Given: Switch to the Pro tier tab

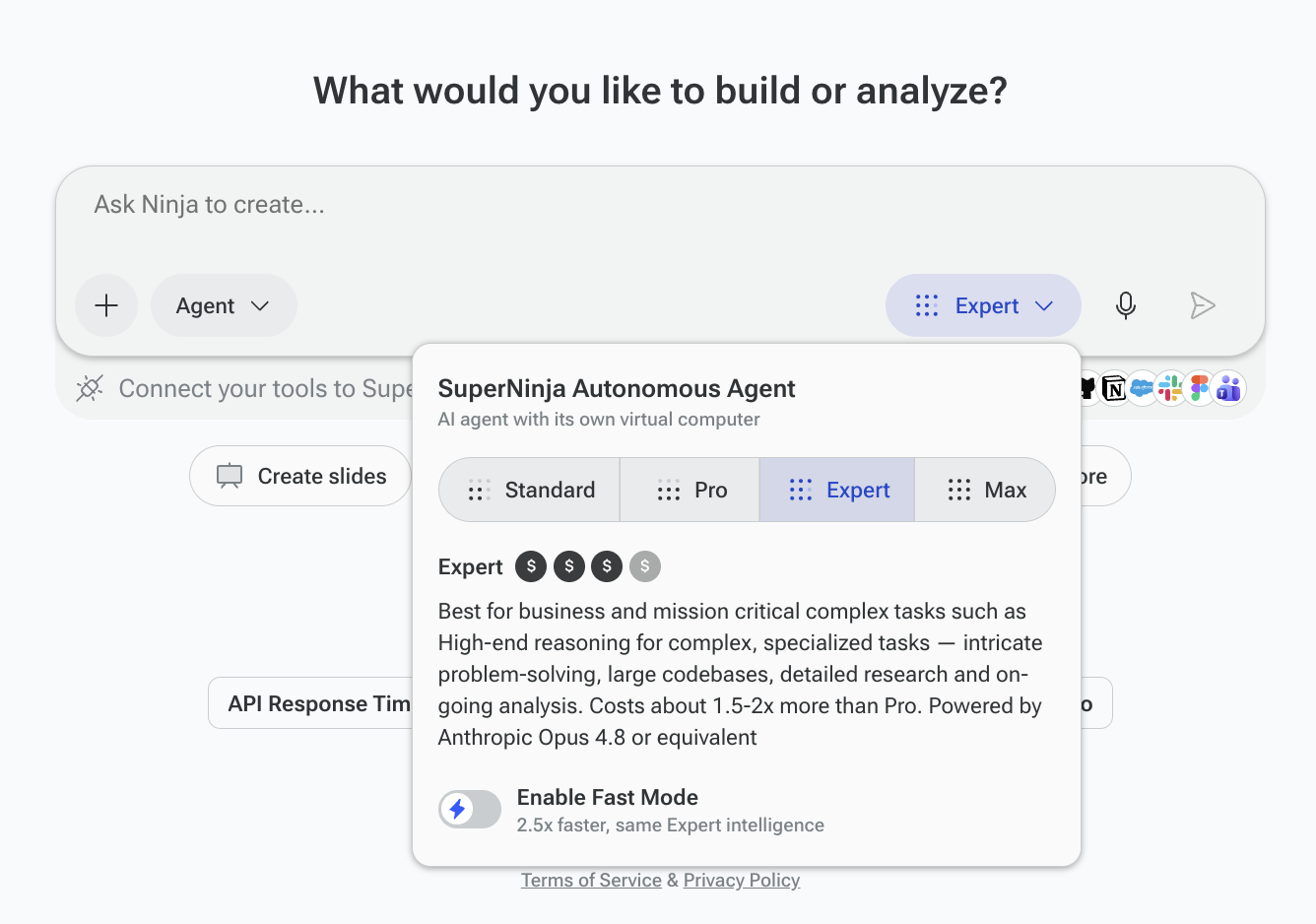Looking at the screenshot, I should [x=690, y=490].
